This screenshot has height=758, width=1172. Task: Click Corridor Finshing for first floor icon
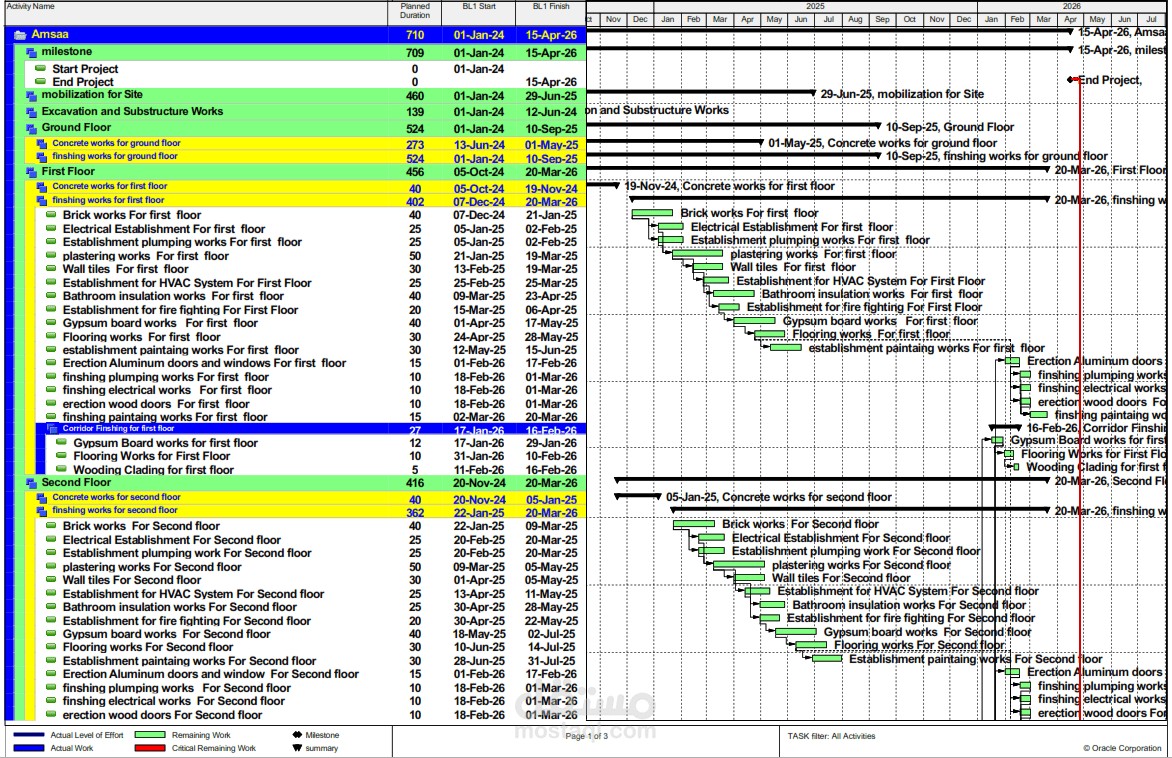(52, 429)
